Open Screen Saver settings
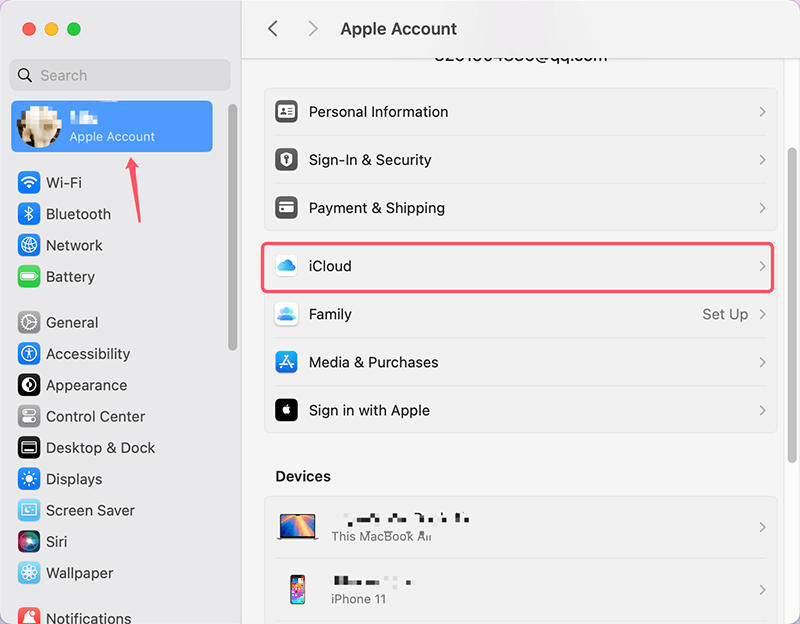 point(88,510)
